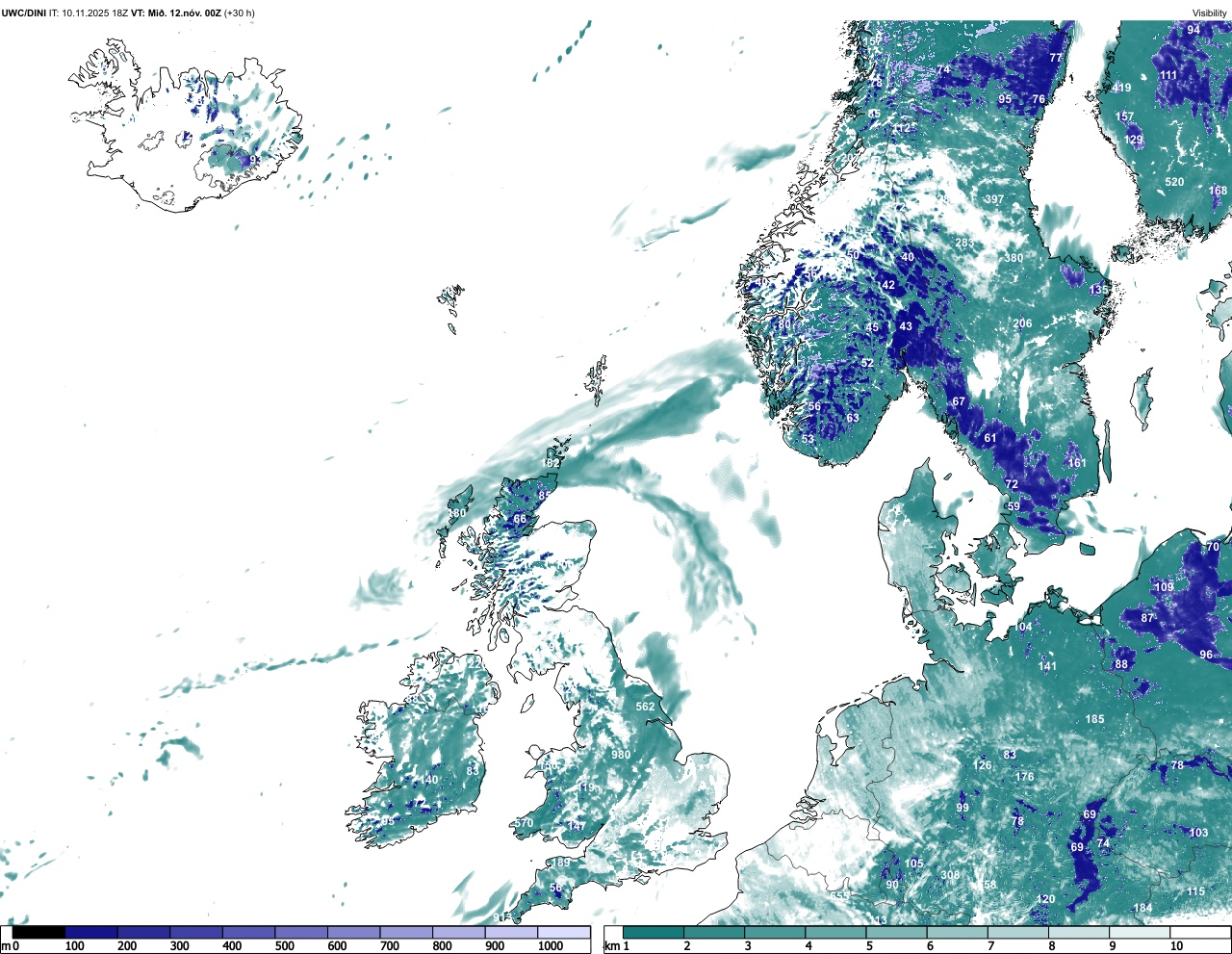Click the '104' value on German Baltic coast
The height and width of the screenshot is (954, 1232).
1023,627
